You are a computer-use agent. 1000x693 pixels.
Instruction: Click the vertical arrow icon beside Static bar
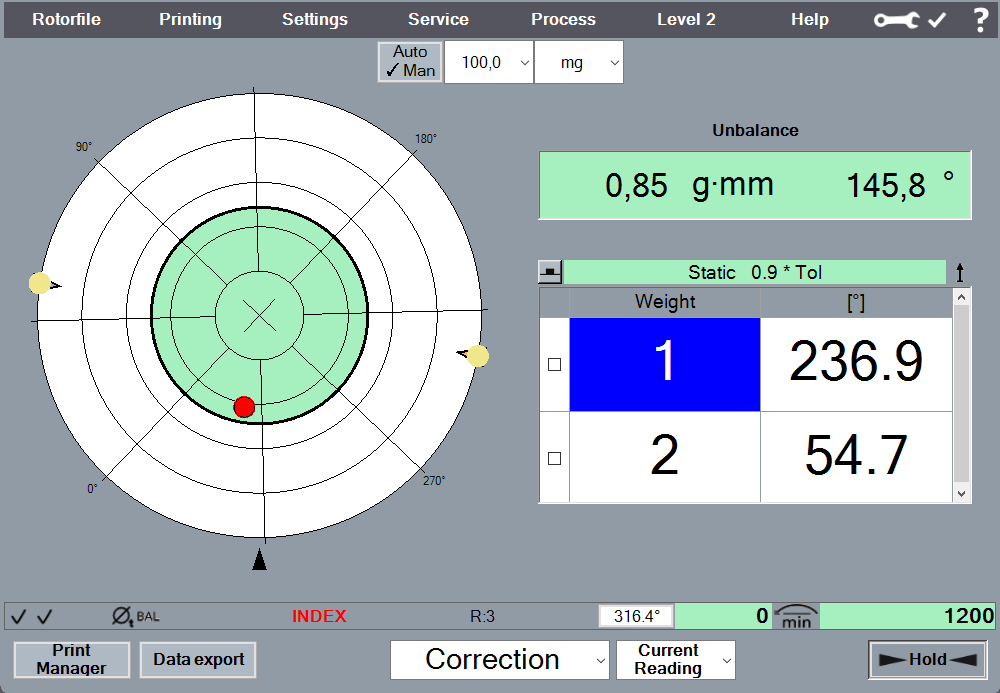(960, 272)
